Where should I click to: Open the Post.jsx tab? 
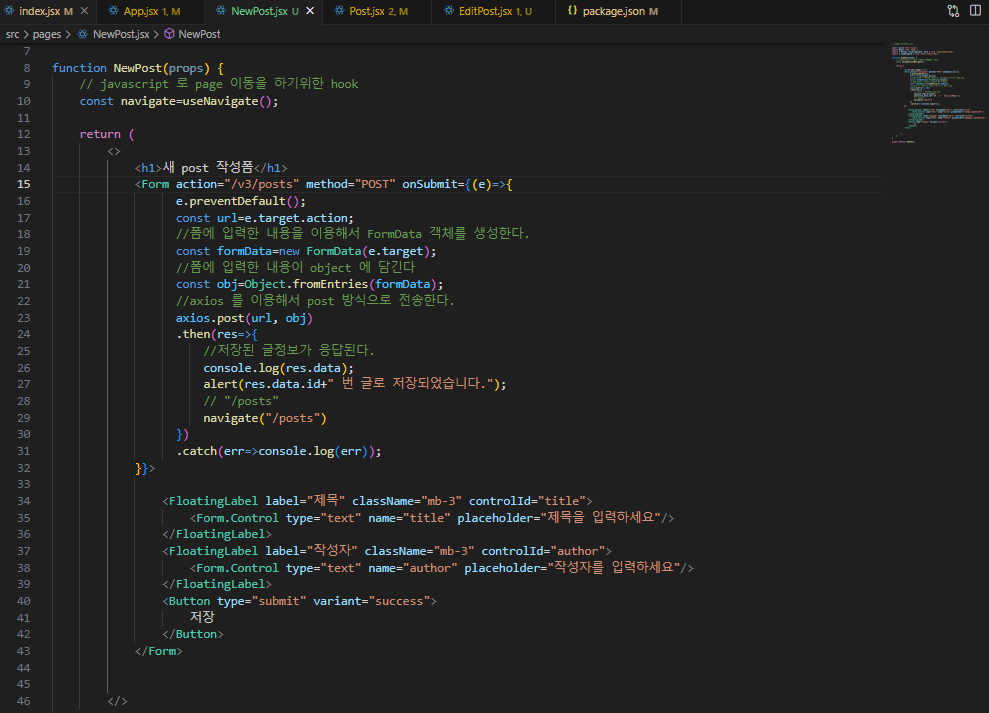coord(377,11)
